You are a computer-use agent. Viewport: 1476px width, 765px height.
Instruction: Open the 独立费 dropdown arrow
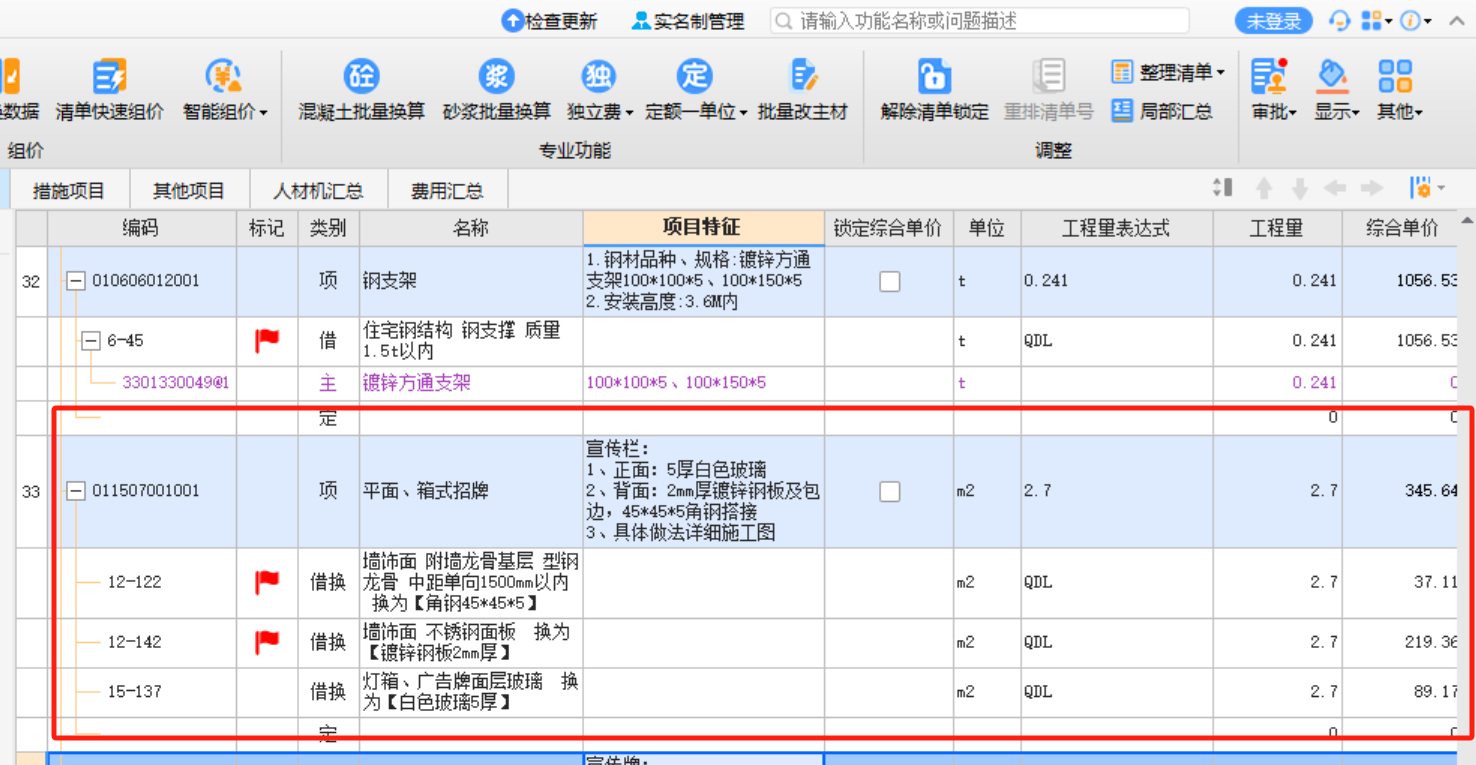[629, 113]
